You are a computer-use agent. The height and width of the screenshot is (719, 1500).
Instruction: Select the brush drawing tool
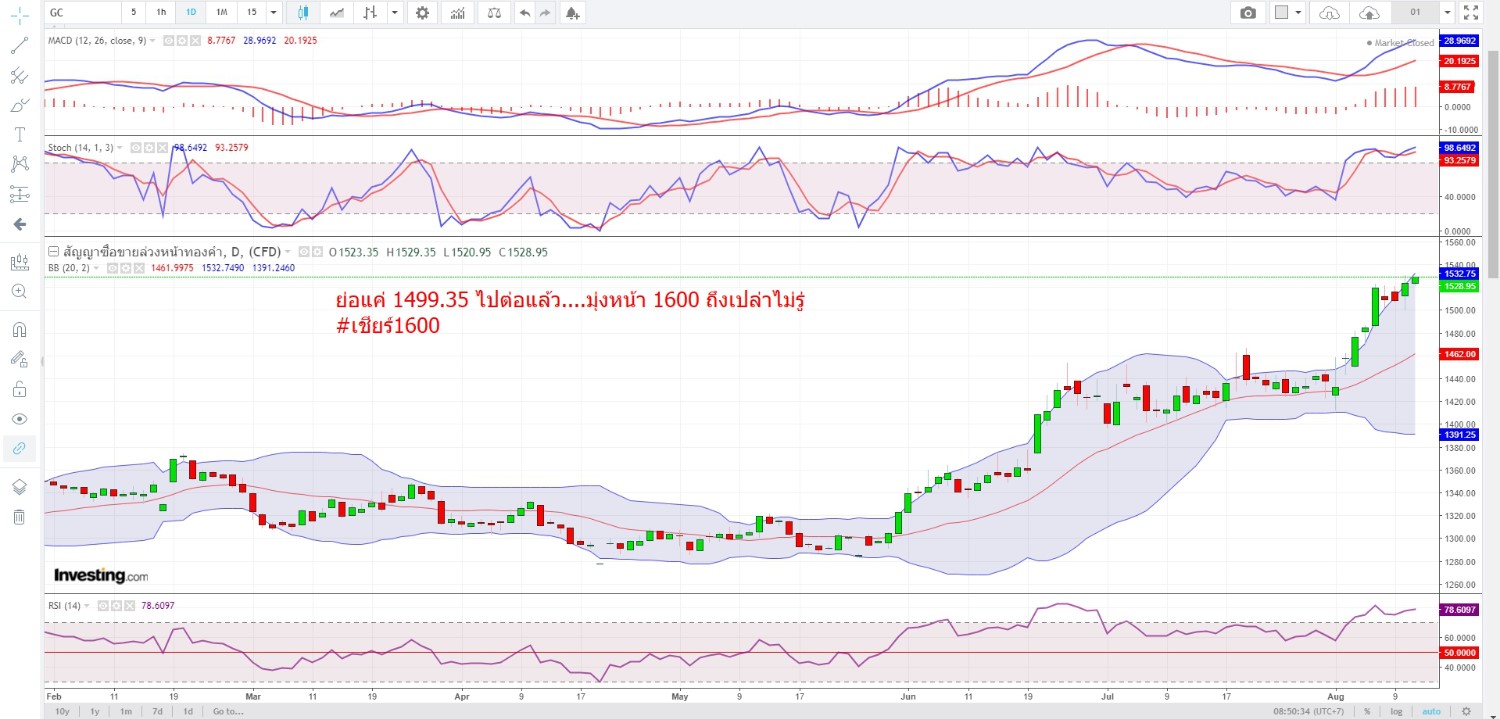(19, 105)
